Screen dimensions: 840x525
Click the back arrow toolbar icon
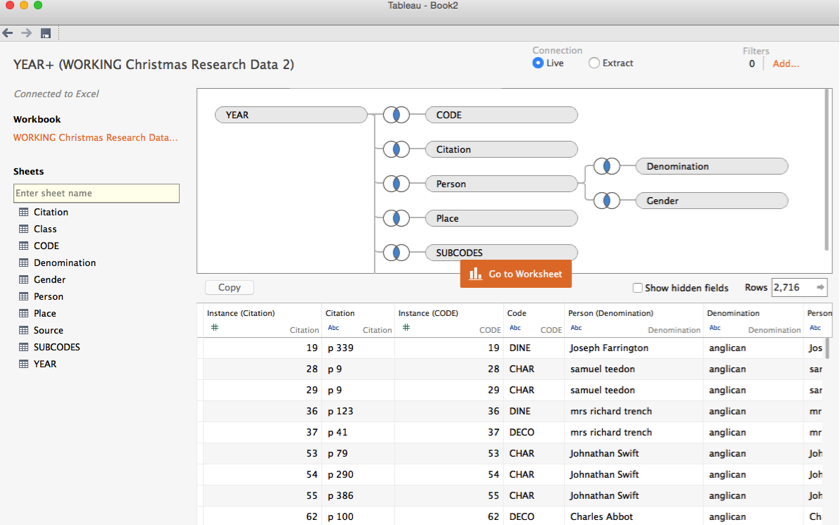pyautogui.click(x=8, y=33)
